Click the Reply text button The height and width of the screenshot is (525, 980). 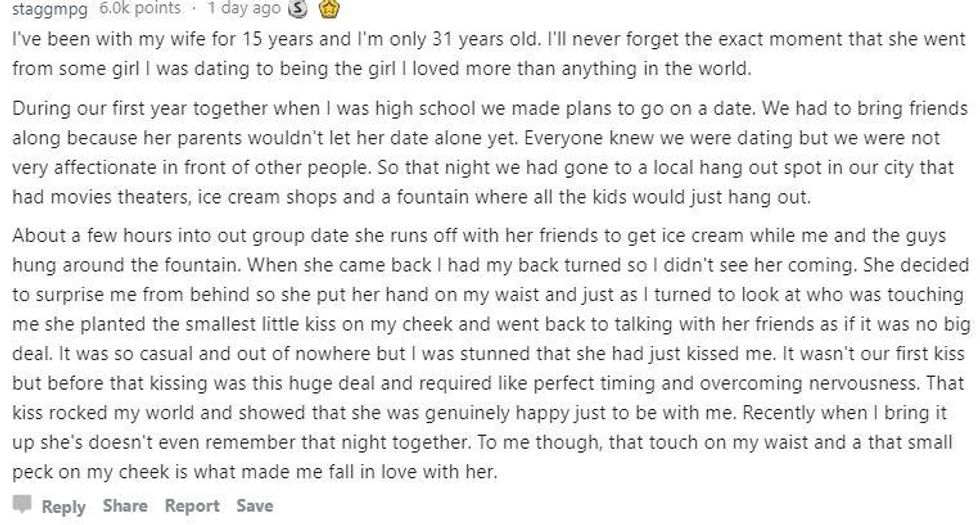click(x=64, y=506)
